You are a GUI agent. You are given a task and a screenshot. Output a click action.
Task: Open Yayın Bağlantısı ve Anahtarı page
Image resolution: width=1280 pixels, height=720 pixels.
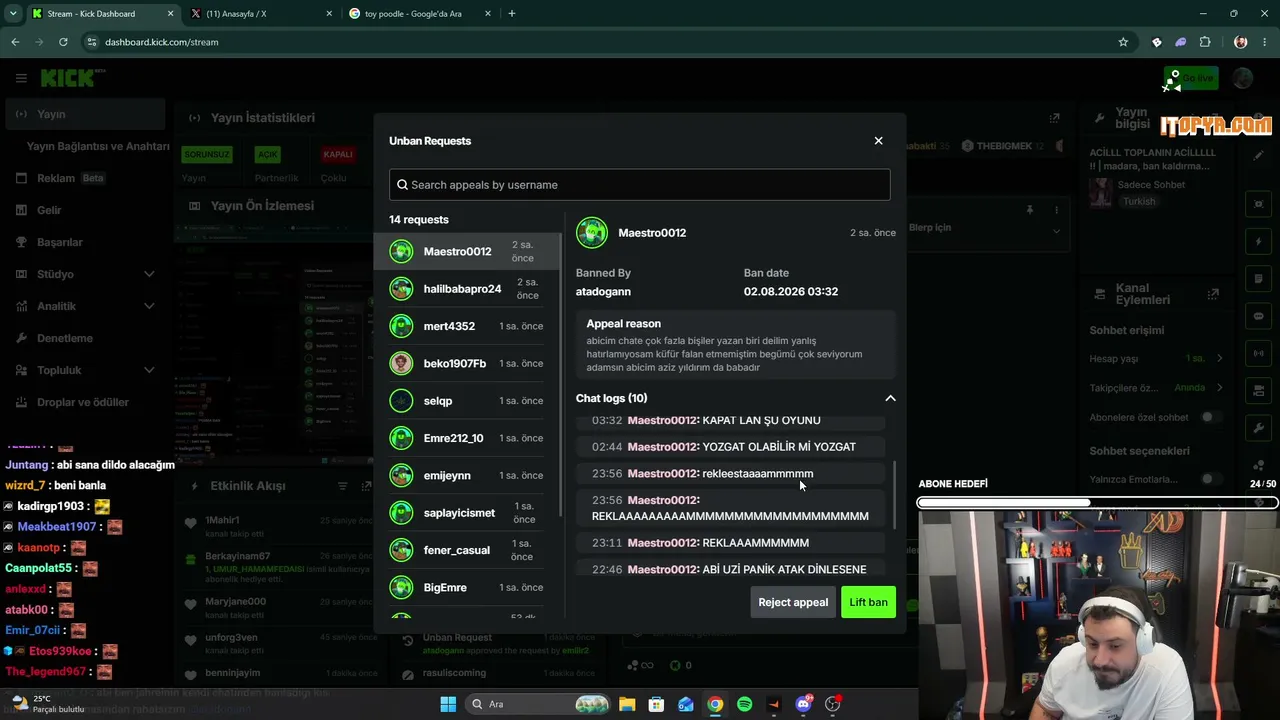click(x=98, y=146)
